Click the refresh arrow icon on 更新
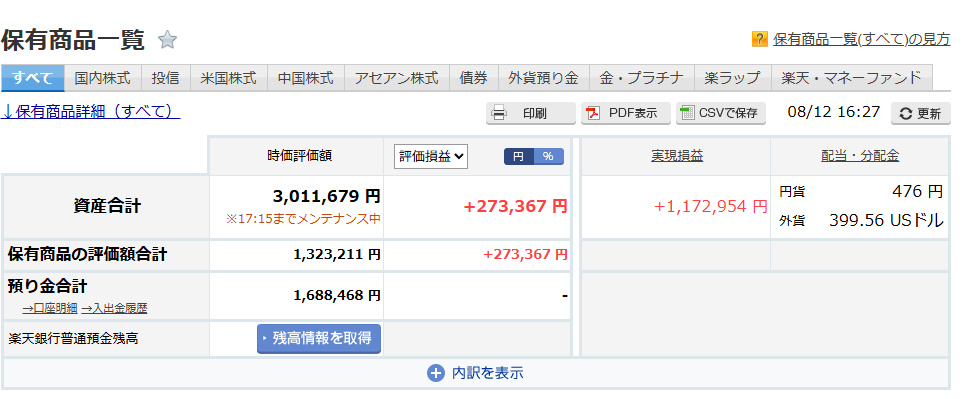This screenshot has width=973, height=399. pos(906,114)
